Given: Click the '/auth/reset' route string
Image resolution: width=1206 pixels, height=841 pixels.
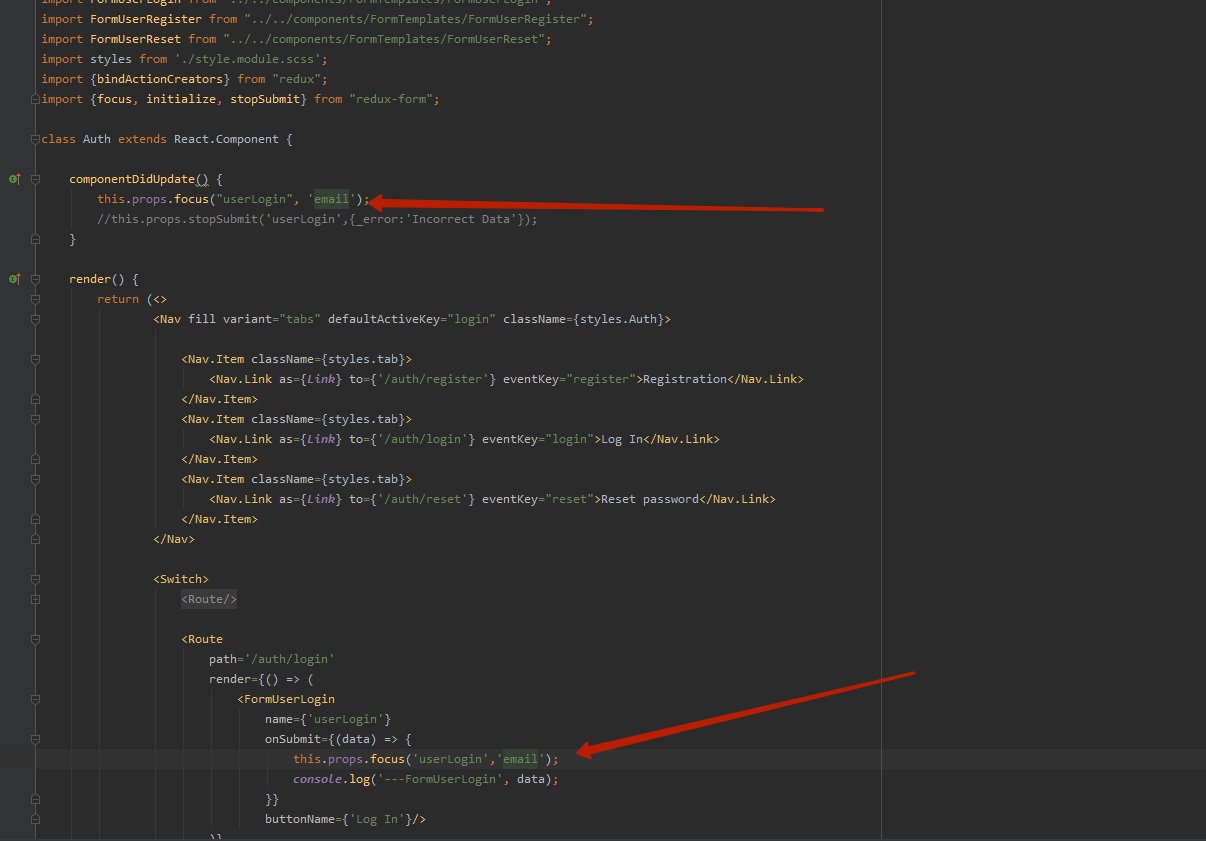Looking at the screenshot, I should point(422,499).
